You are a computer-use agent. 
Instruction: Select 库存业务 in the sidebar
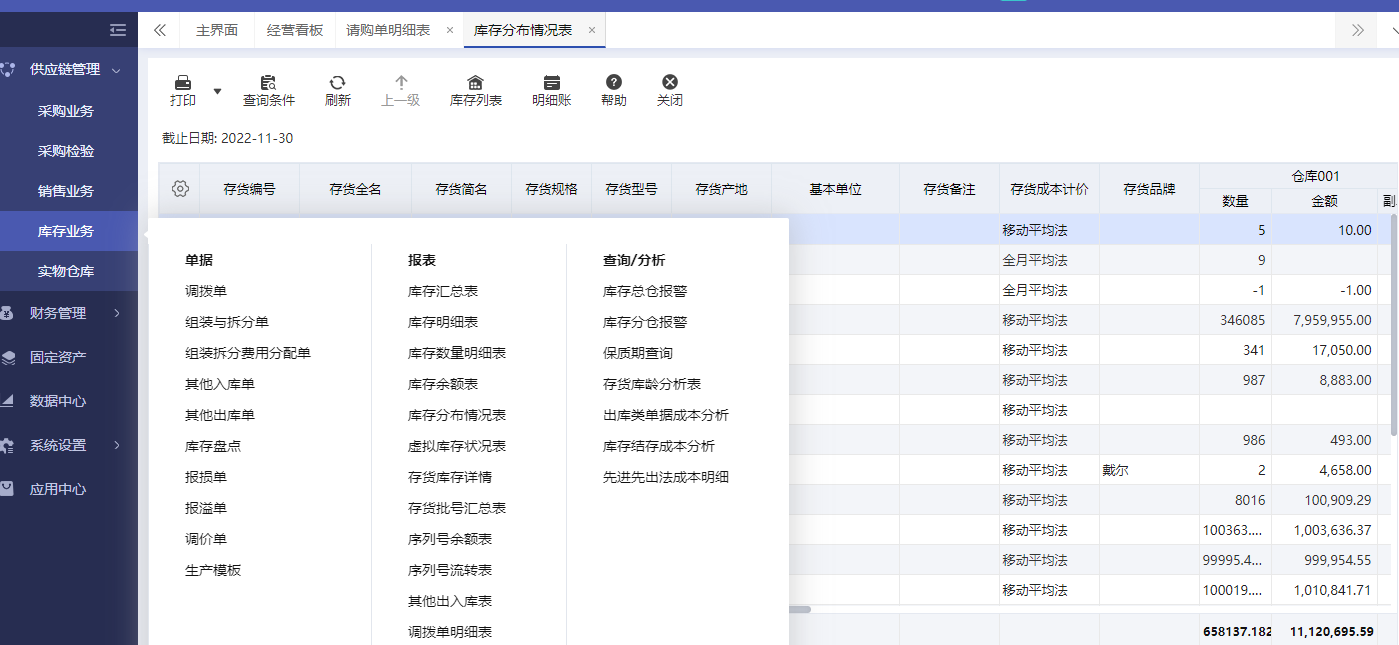69,231
